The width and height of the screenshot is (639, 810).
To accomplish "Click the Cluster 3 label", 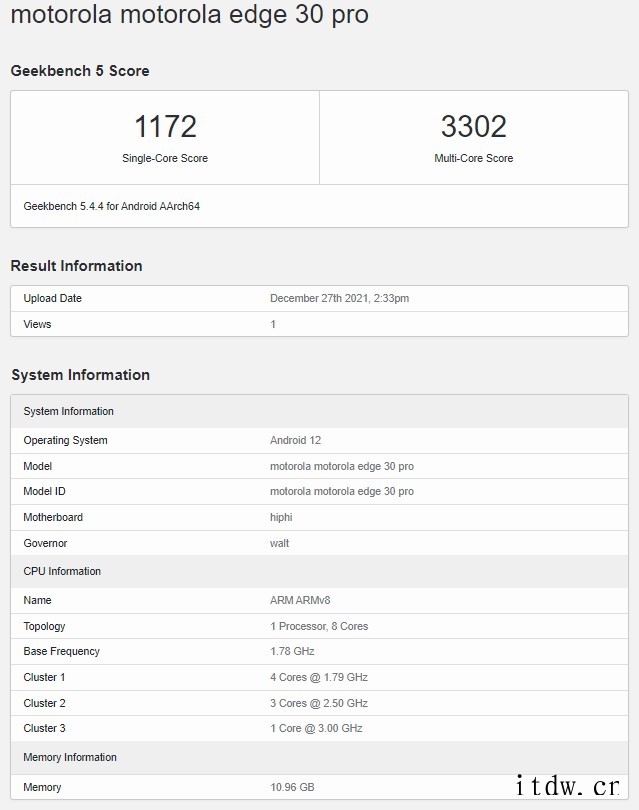I will coord(44,728).
